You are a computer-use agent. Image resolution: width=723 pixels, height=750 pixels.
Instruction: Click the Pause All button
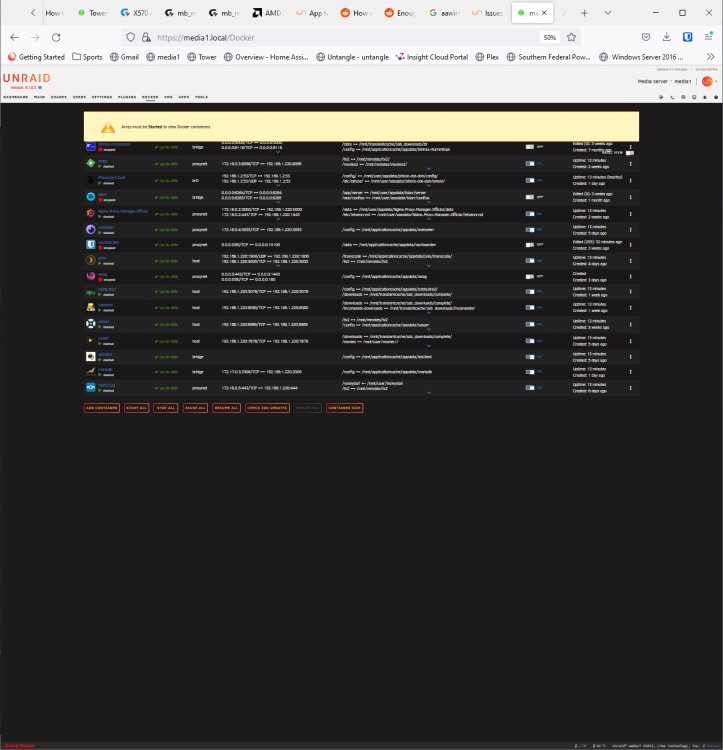click(195, 408)
